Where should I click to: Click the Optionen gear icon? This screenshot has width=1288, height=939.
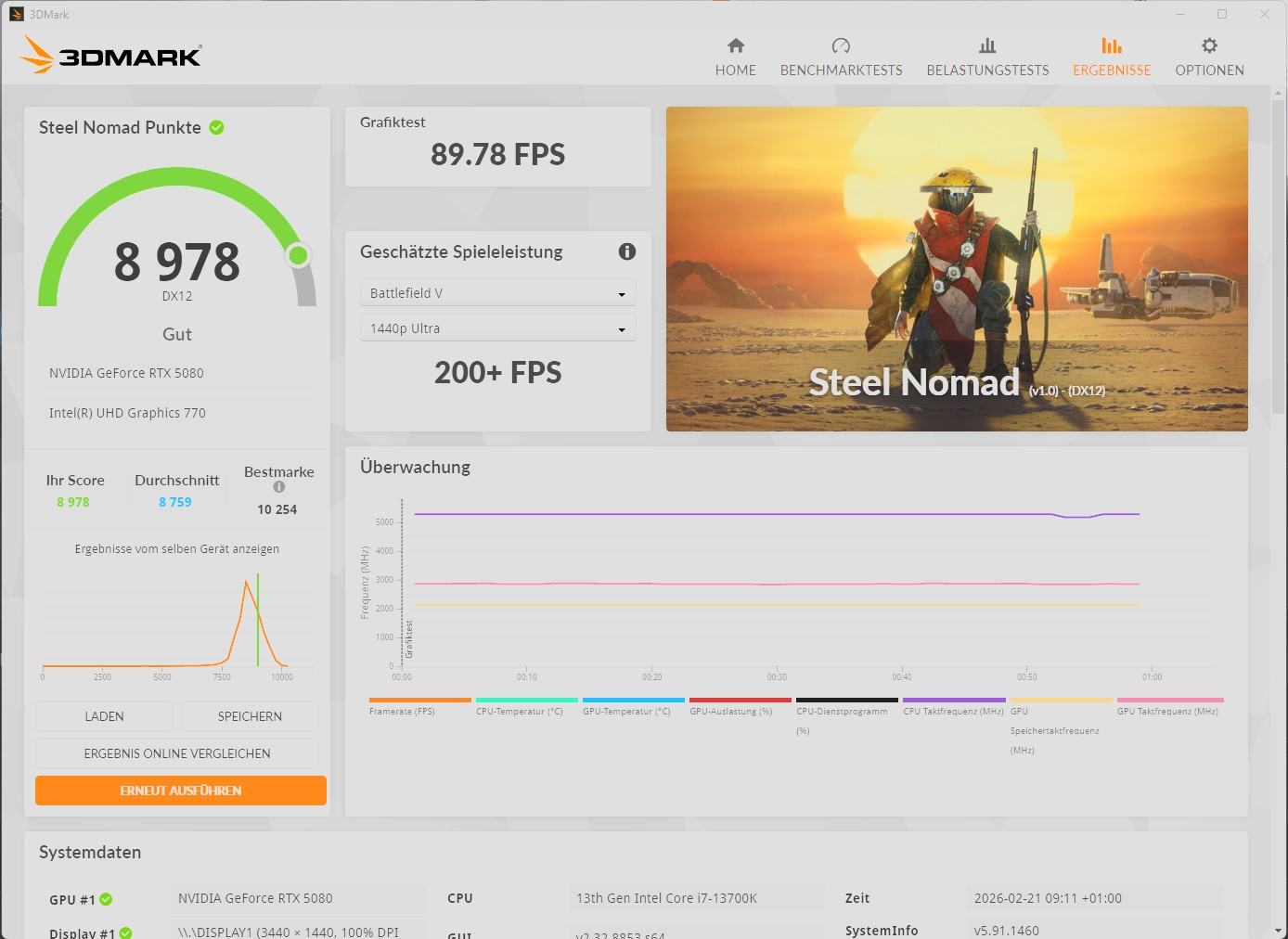click(x=1209, y=45)
